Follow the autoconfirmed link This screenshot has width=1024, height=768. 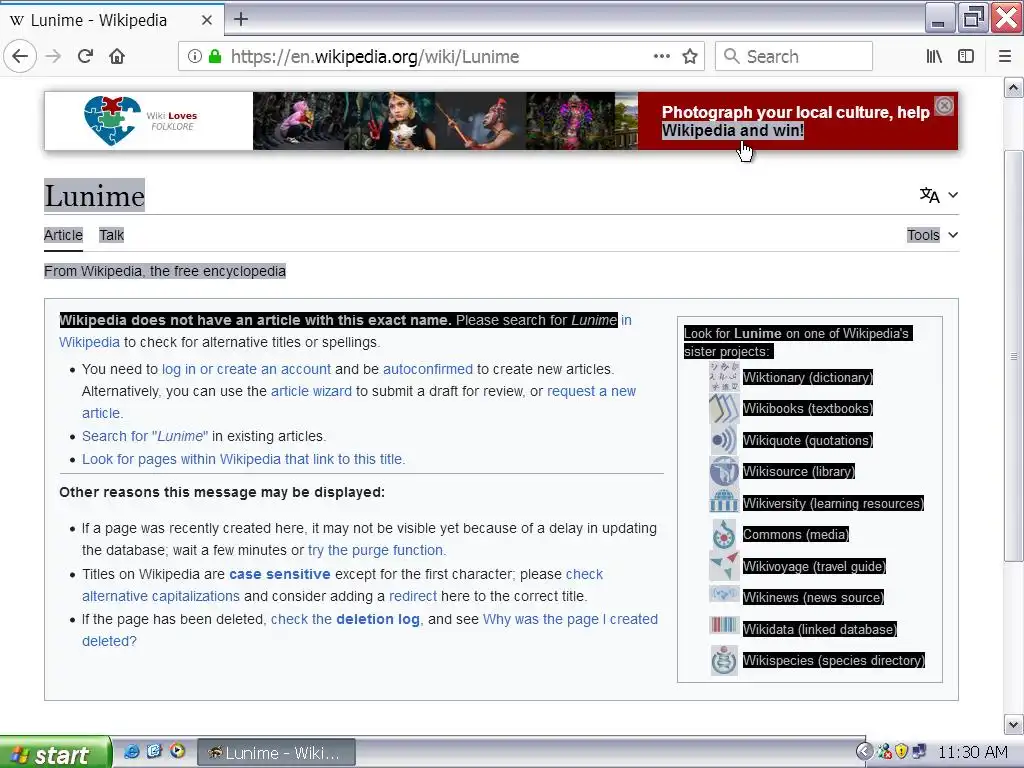428,369
